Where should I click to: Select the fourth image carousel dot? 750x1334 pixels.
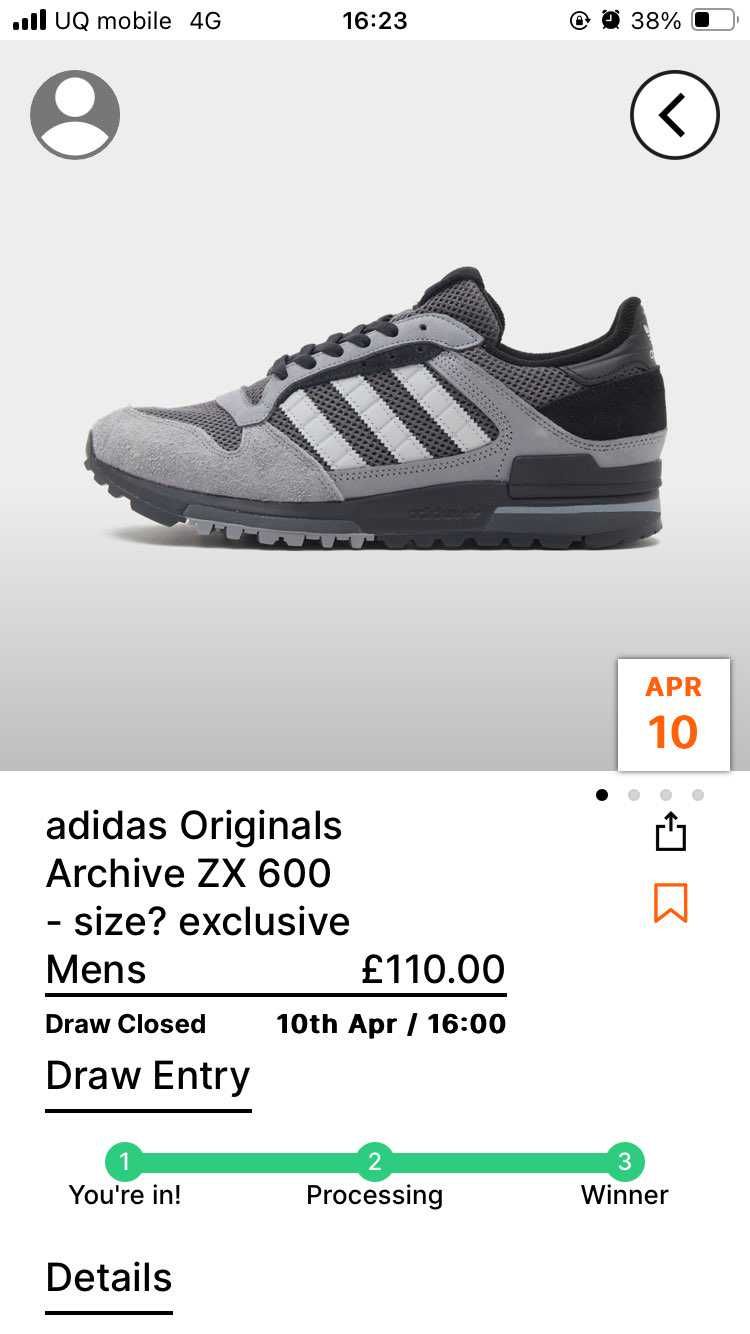[x=698, y=795]
